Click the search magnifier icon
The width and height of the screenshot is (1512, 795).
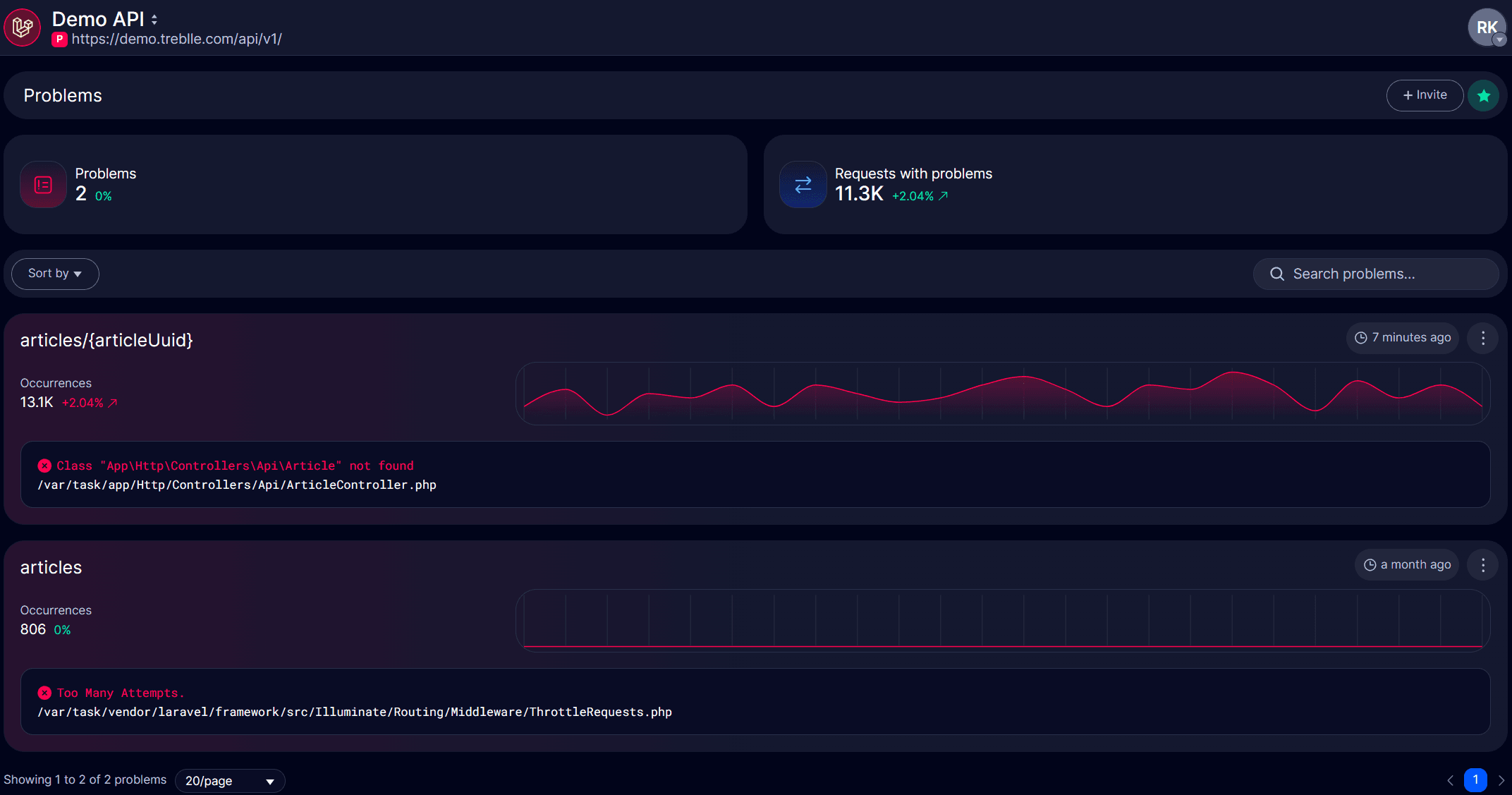(1277, 274)
